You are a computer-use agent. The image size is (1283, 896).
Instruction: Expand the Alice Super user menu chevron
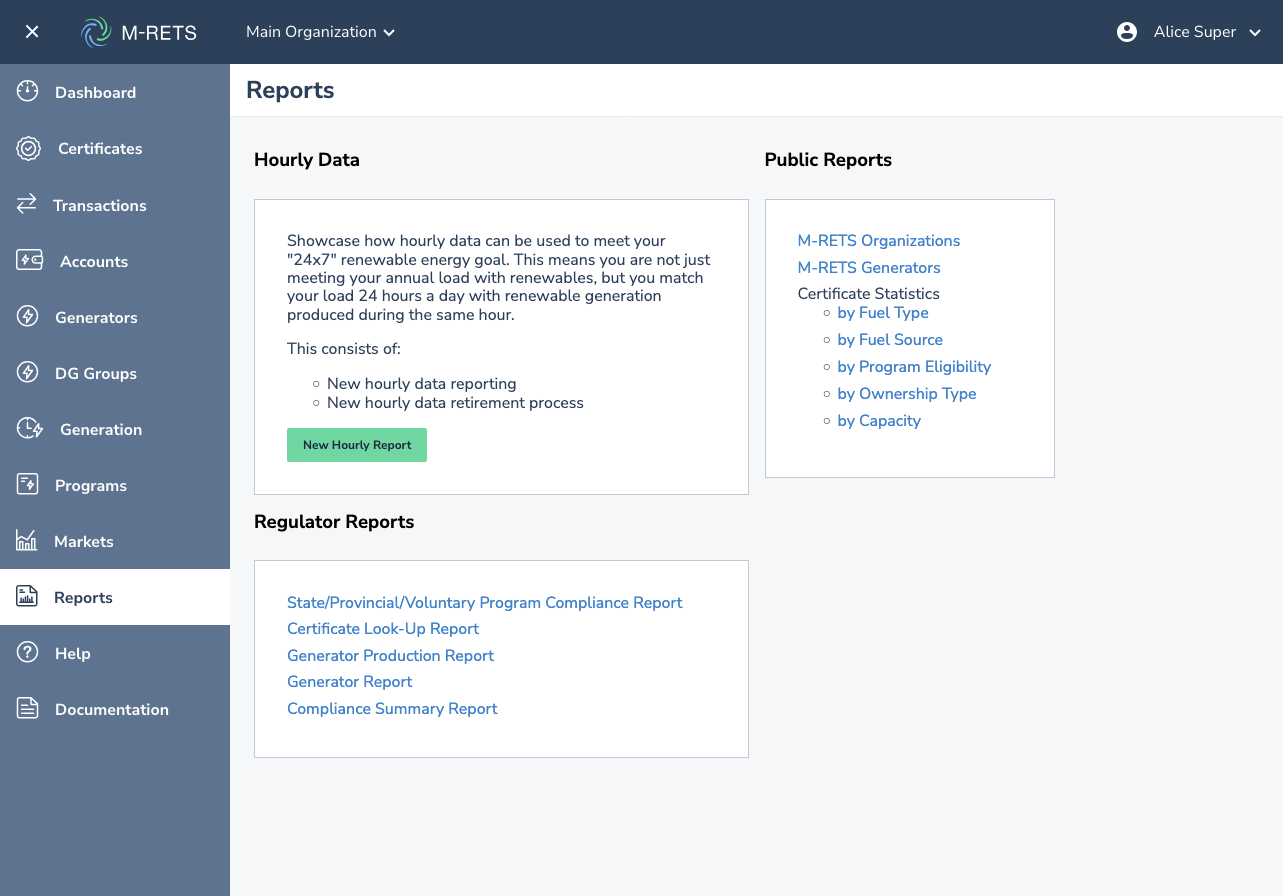1256,33
